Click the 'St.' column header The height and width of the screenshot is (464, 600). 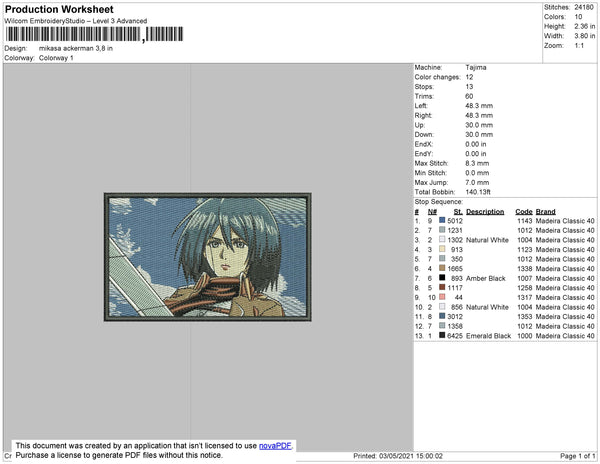(458, 212)
